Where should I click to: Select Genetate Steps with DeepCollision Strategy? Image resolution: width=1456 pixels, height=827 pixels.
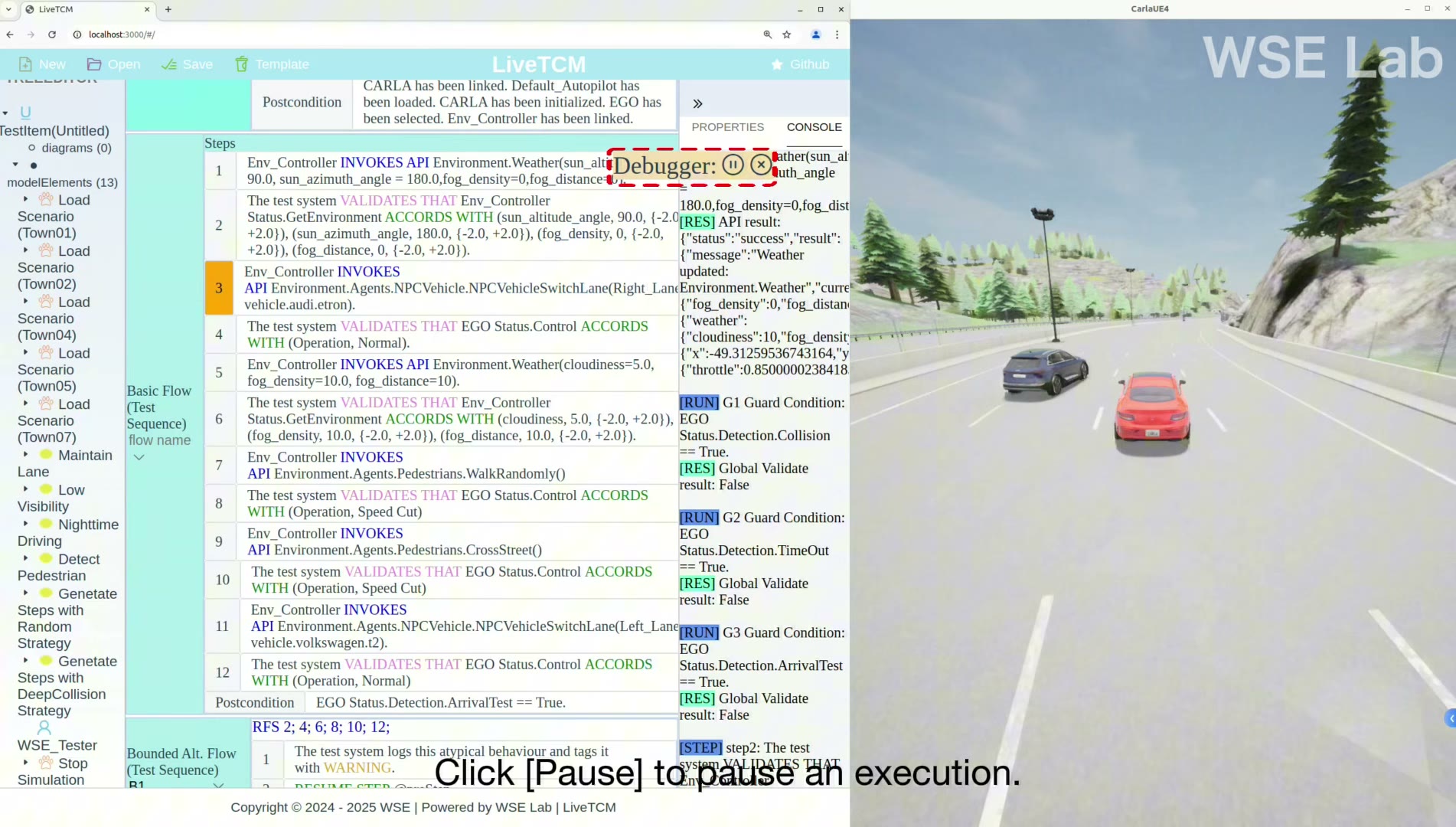coord(67,685)
